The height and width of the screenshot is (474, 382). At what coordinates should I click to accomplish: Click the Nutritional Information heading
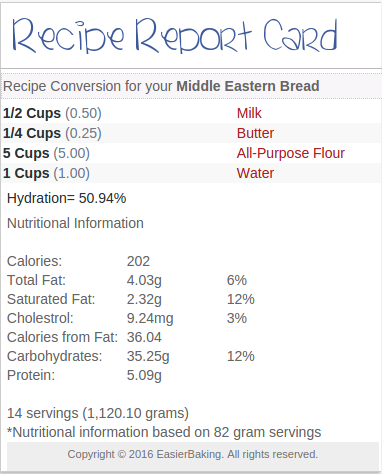pyautogui.click(x=75, y=223)
